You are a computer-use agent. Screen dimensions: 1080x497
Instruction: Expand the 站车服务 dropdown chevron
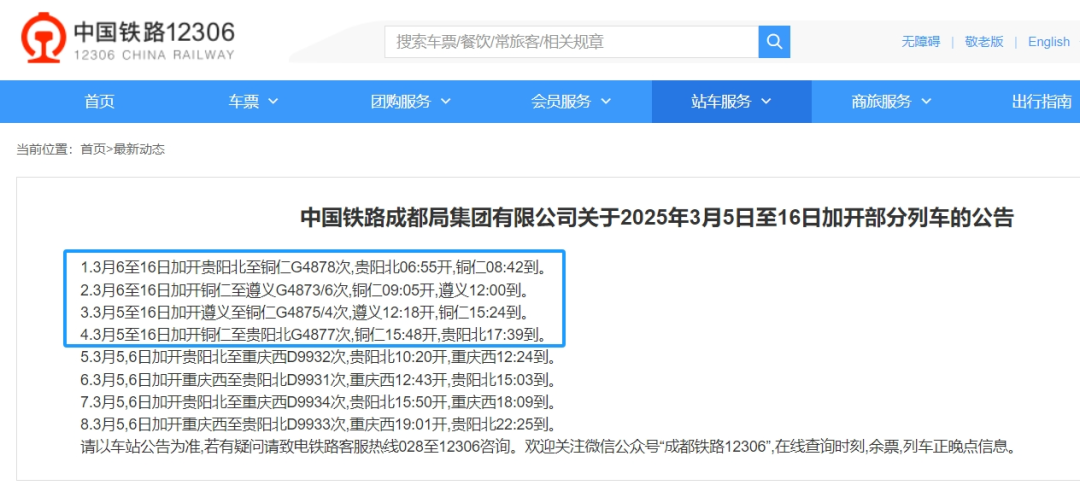click(766, 102)
